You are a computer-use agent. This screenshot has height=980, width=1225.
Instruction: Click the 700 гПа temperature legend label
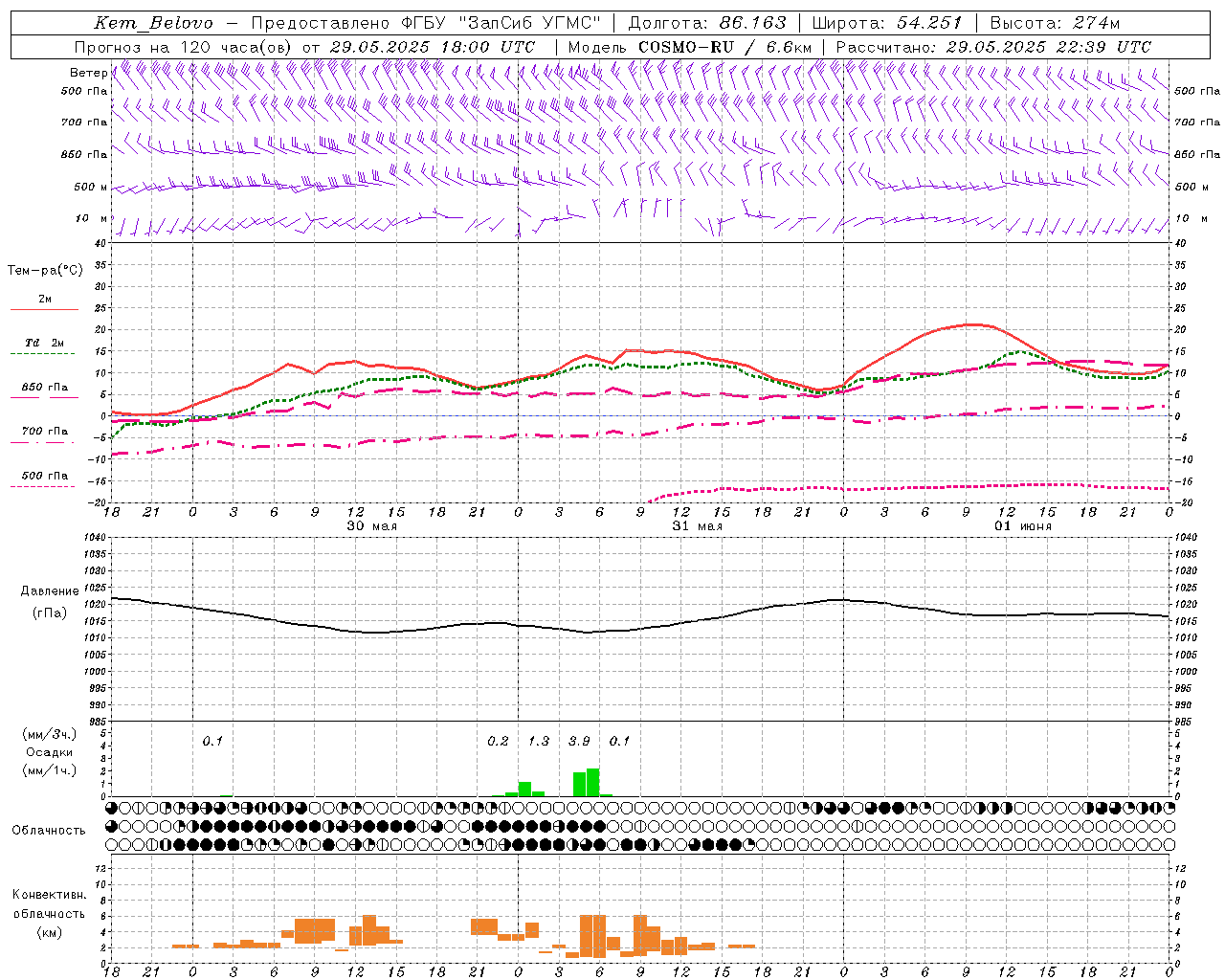click(45, 432)
